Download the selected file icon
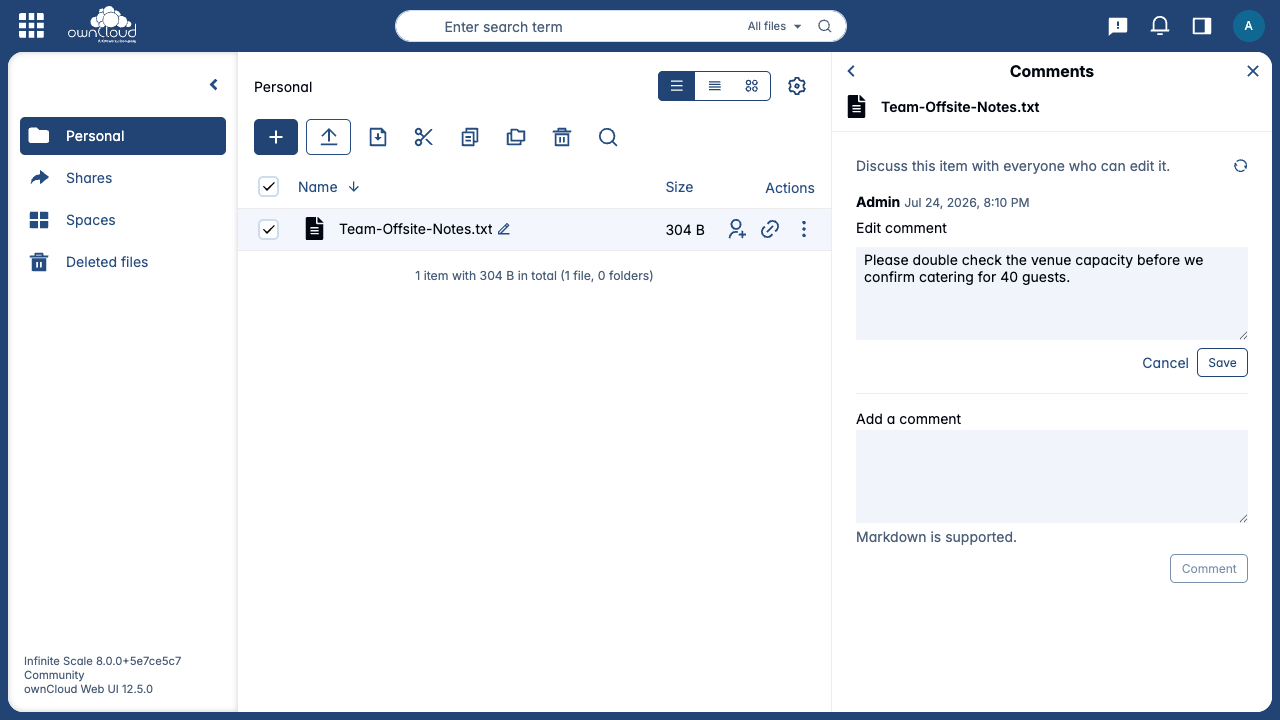The height and width of the screenshot is (720, 1280). (378, 137)
